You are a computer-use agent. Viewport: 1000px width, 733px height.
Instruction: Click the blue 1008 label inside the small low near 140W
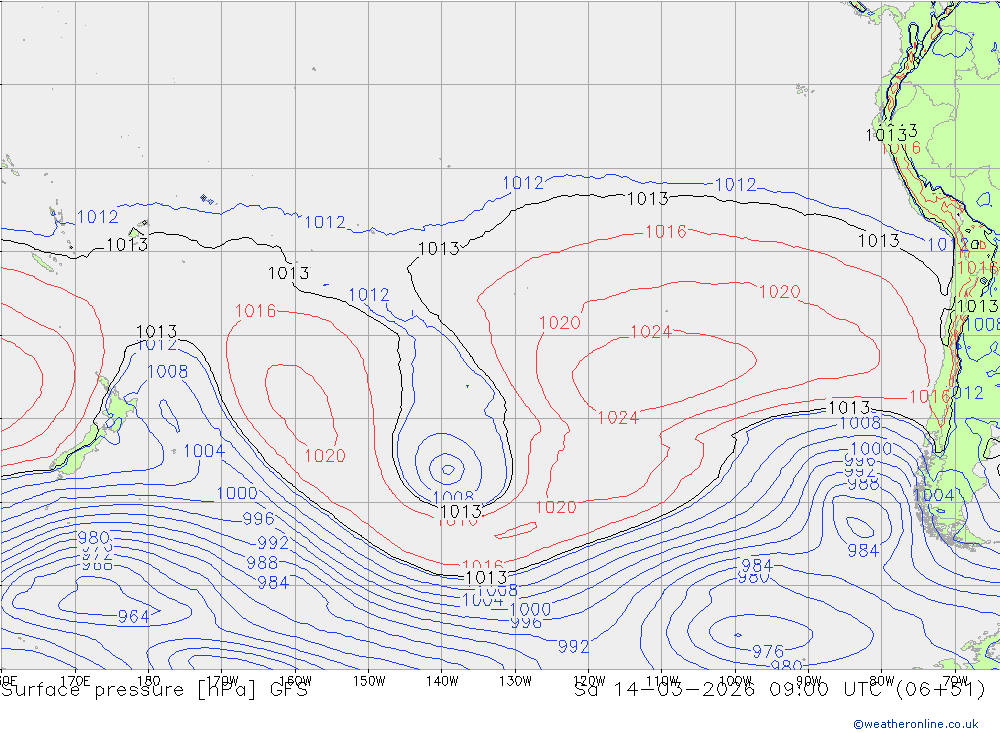pyautogui.click(x=453, y=496)
